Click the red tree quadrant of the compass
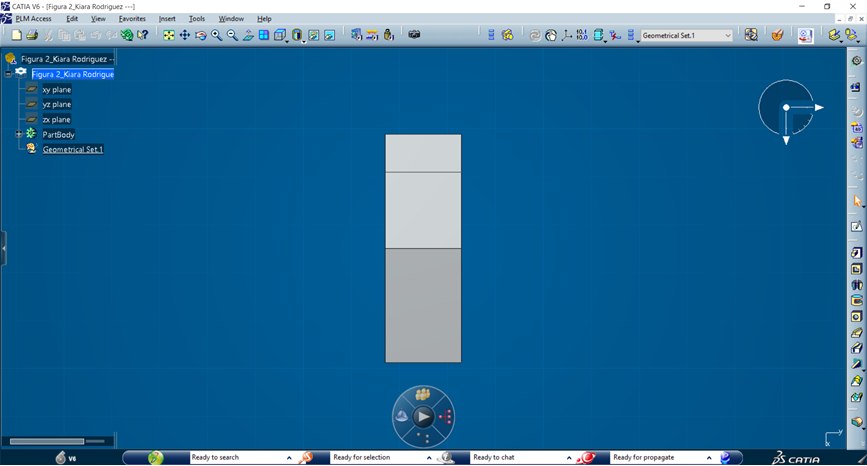Viewport: 867px width, 466px height. click(446, 417)
